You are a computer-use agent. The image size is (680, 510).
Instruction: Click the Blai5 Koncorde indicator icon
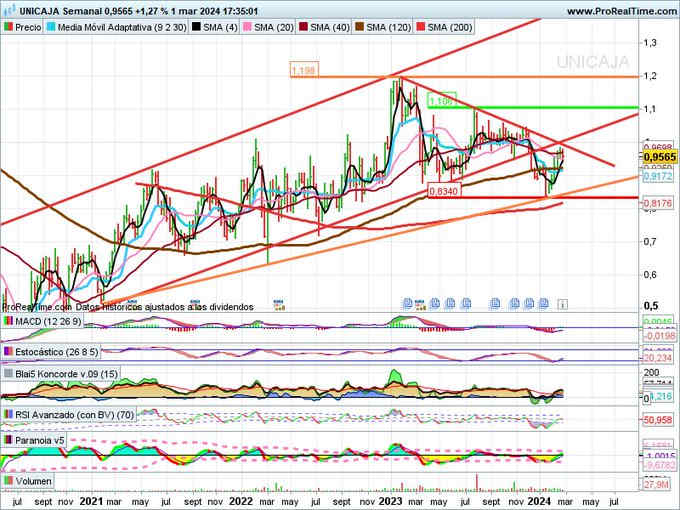click(8, 373)
